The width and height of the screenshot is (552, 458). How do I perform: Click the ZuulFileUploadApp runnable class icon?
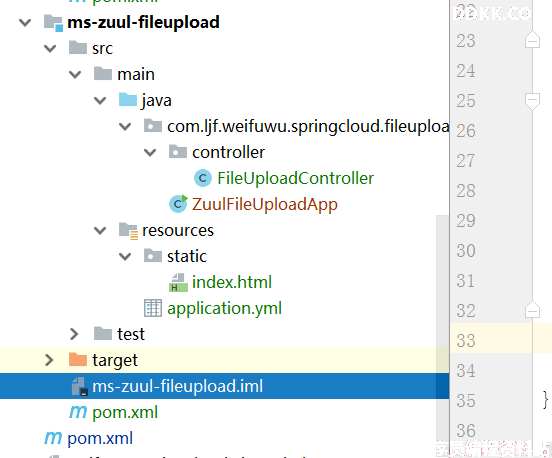[178, 204]
